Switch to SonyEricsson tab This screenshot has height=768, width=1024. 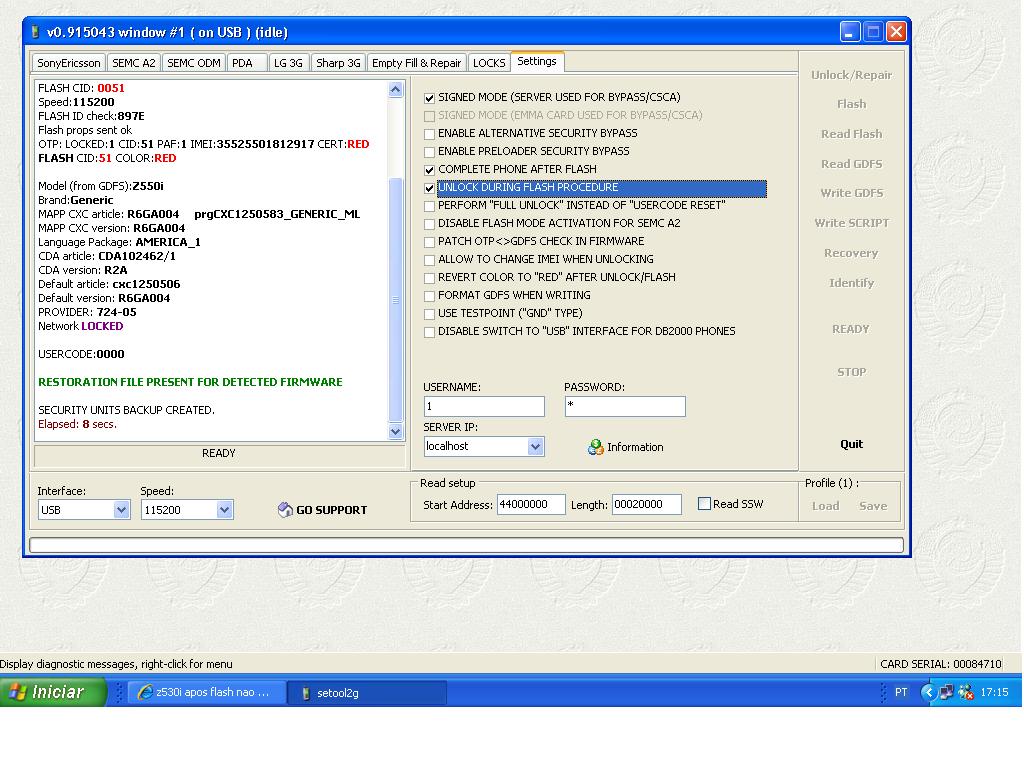click(69, 63)
